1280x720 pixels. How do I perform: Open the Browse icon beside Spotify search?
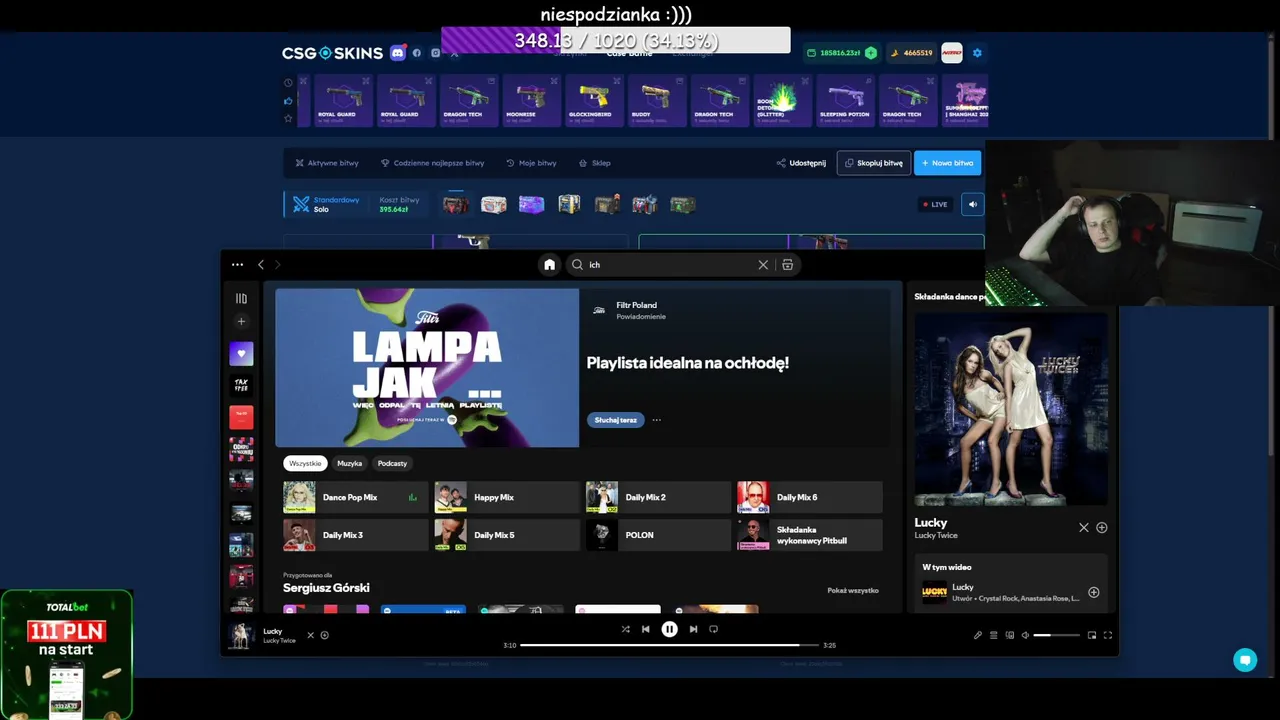point(788,265)
